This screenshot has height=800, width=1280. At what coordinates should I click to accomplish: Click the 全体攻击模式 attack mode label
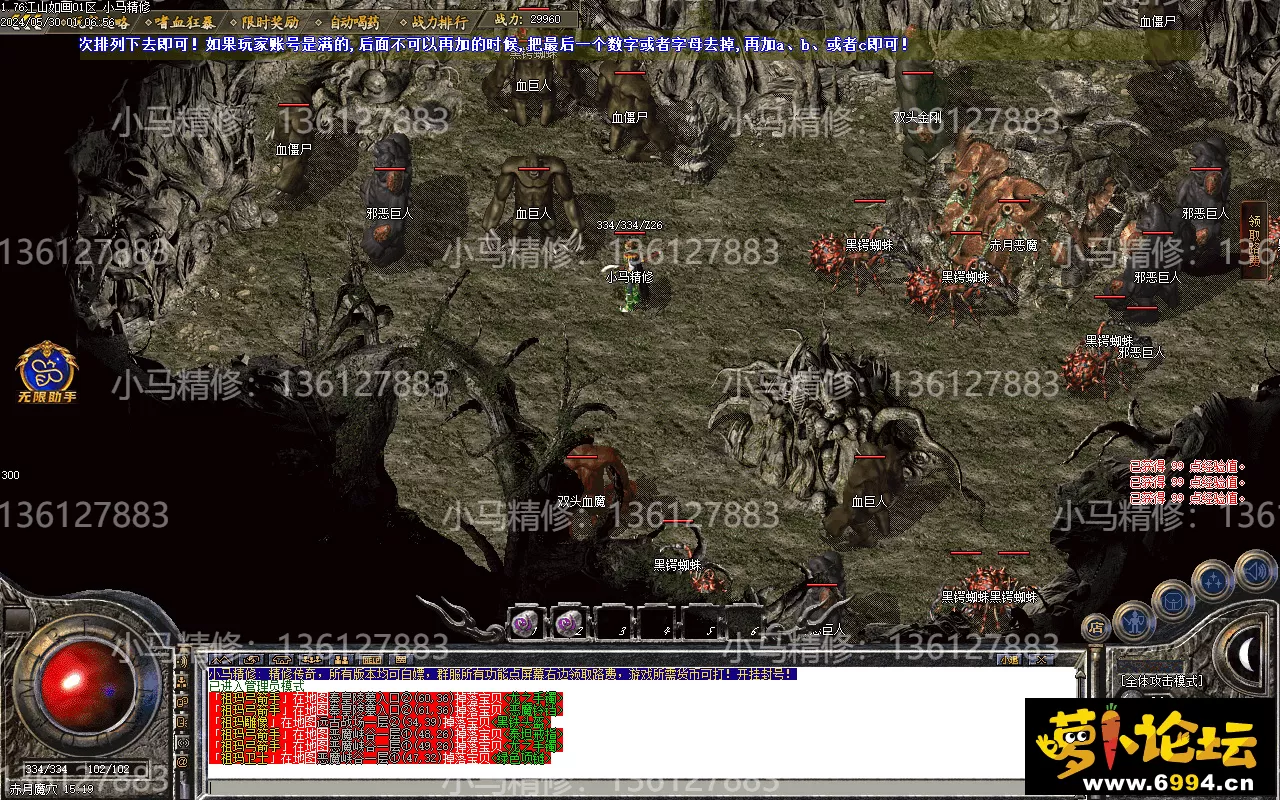(x=1161, y=680)
